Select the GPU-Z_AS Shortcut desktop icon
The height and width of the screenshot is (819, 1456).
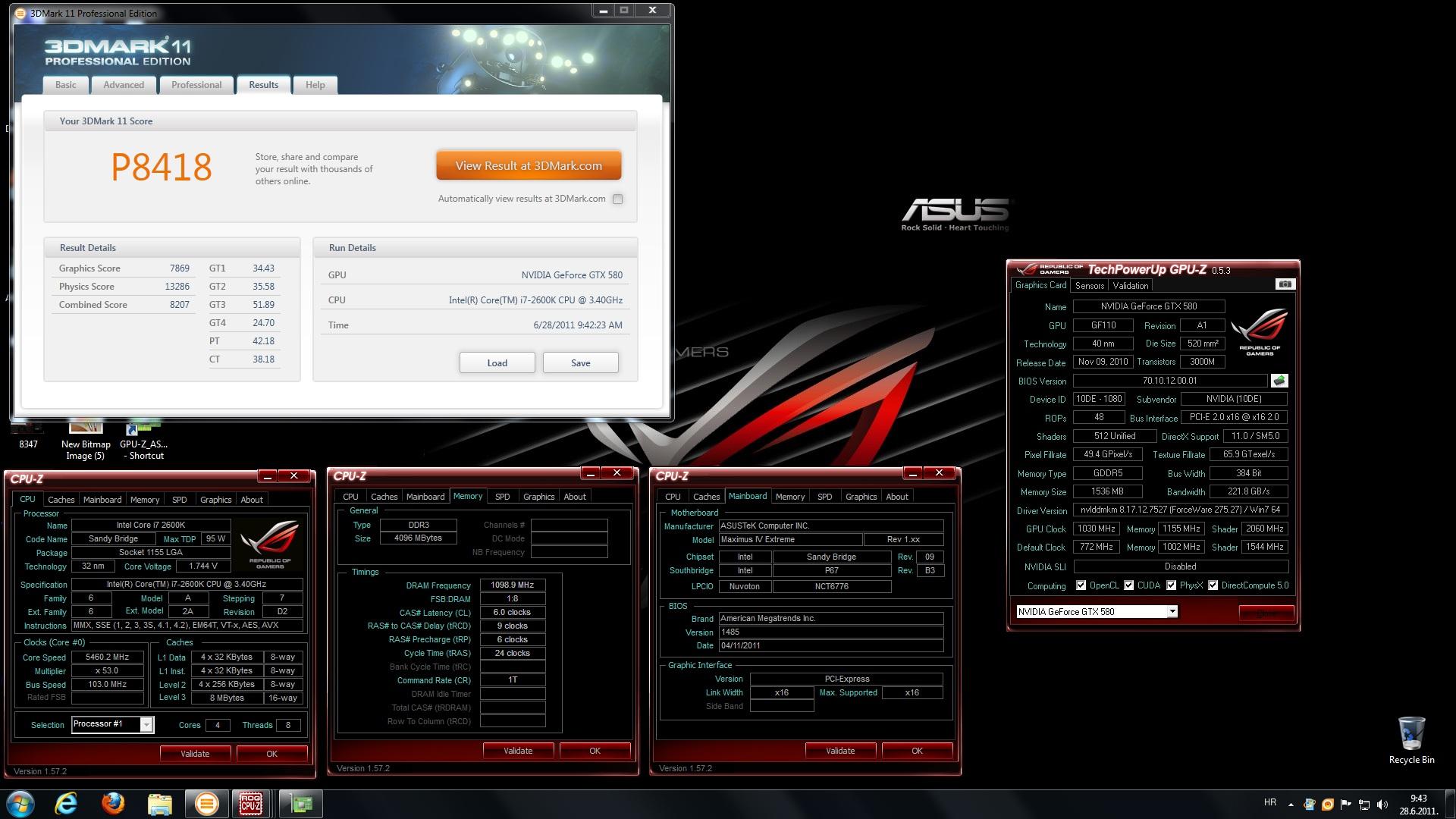(143, 440)
